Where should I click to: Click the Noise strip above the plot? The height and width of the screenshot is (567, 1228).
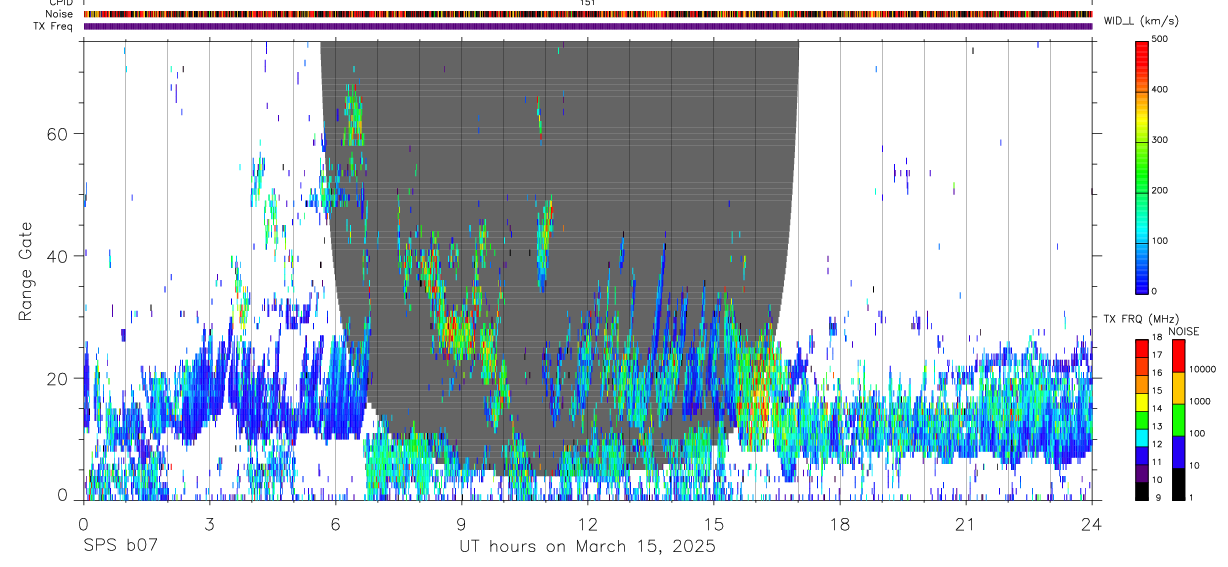click(587, 14)
